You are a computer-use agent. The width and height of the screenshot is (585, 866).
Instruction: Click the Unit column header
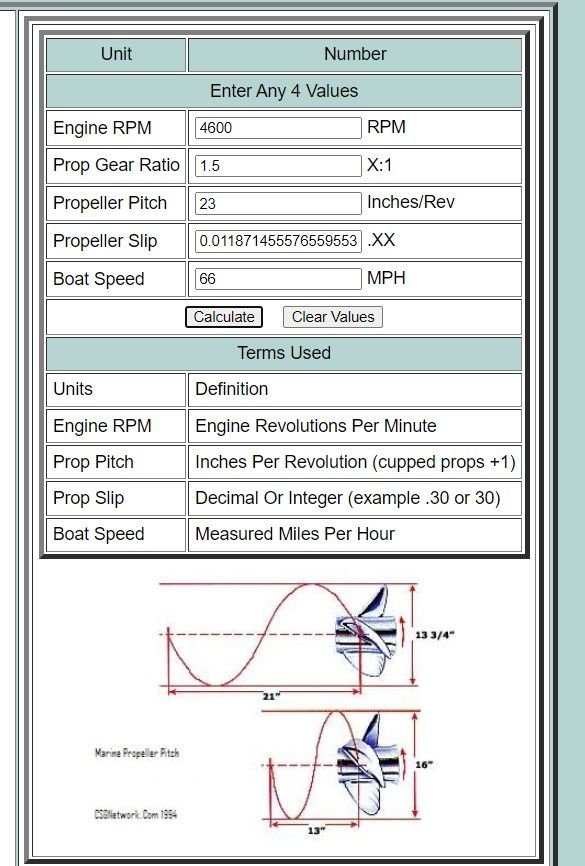[x=116, y=54]
